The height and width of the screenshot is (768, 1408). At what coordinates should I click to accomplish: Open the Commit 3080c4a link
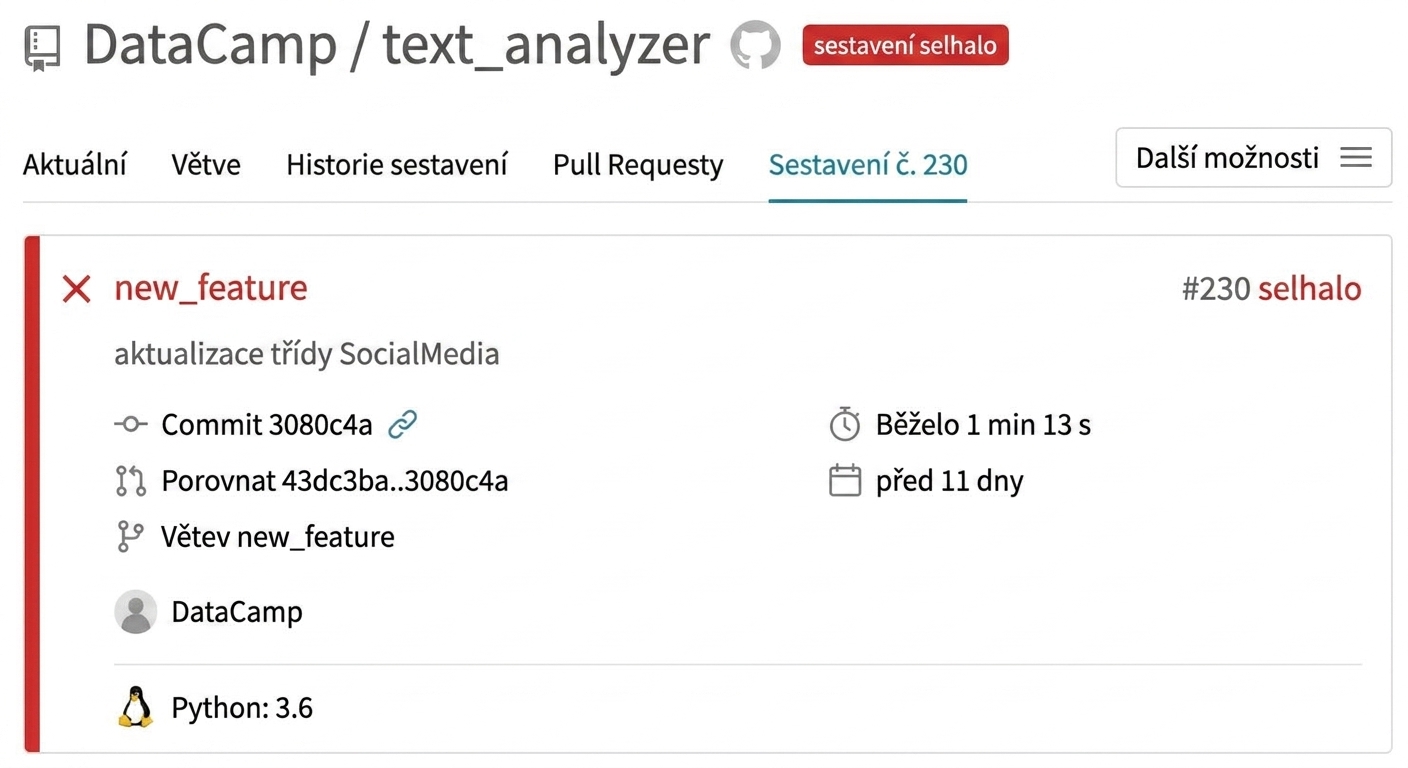pos(267,425)
